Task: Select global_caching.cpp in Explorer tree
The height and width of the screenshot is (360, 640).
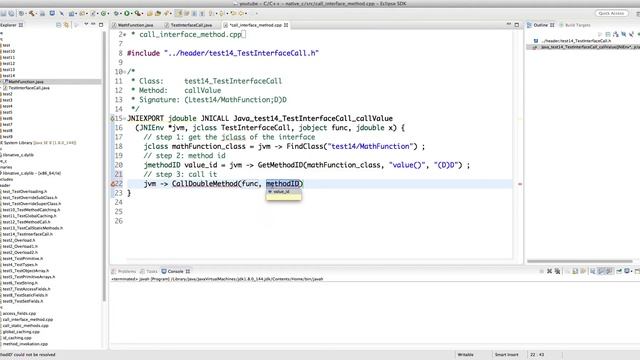Action: pos(21,332)
